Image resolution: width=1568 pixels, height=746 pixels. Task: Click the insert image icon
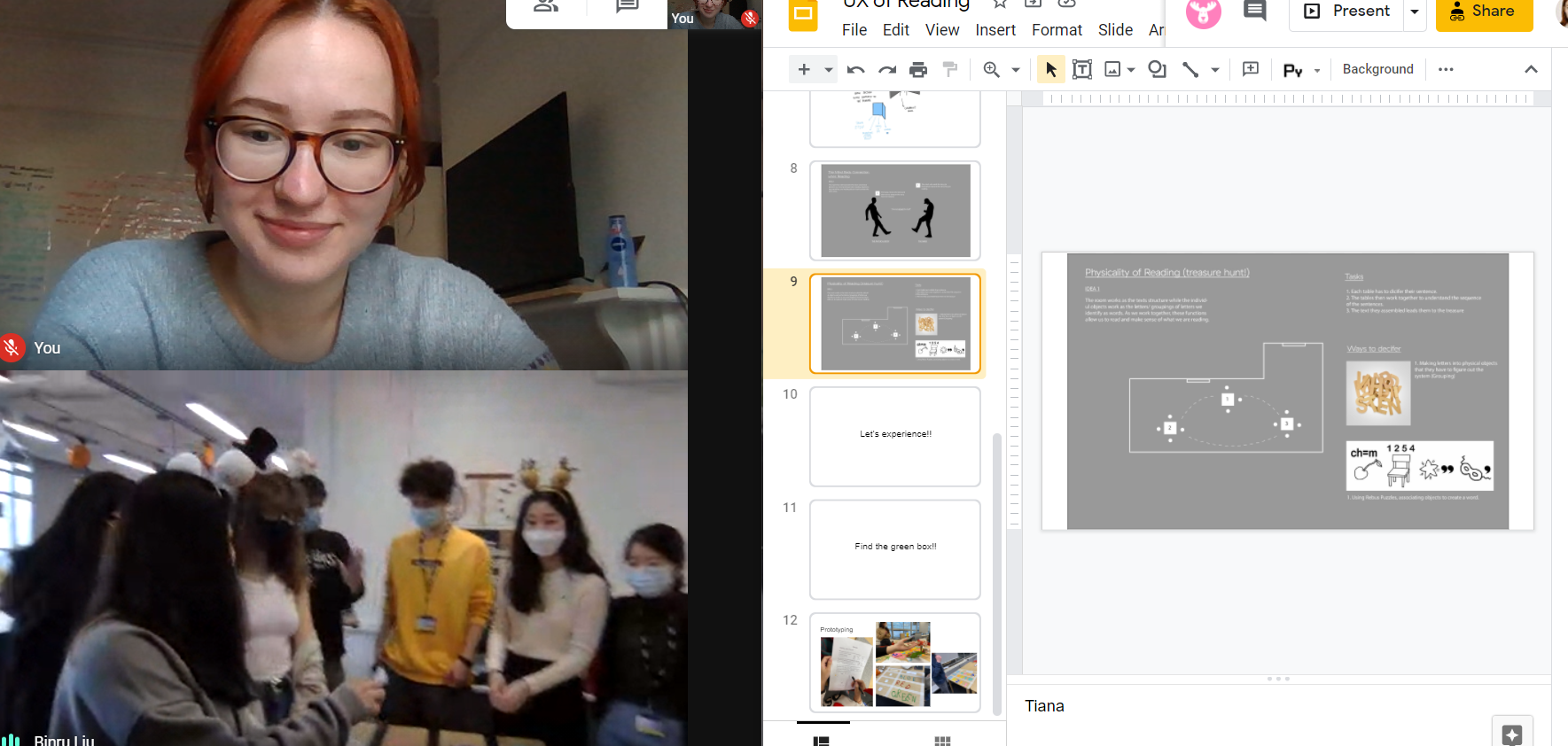(x=1113, y=69)
